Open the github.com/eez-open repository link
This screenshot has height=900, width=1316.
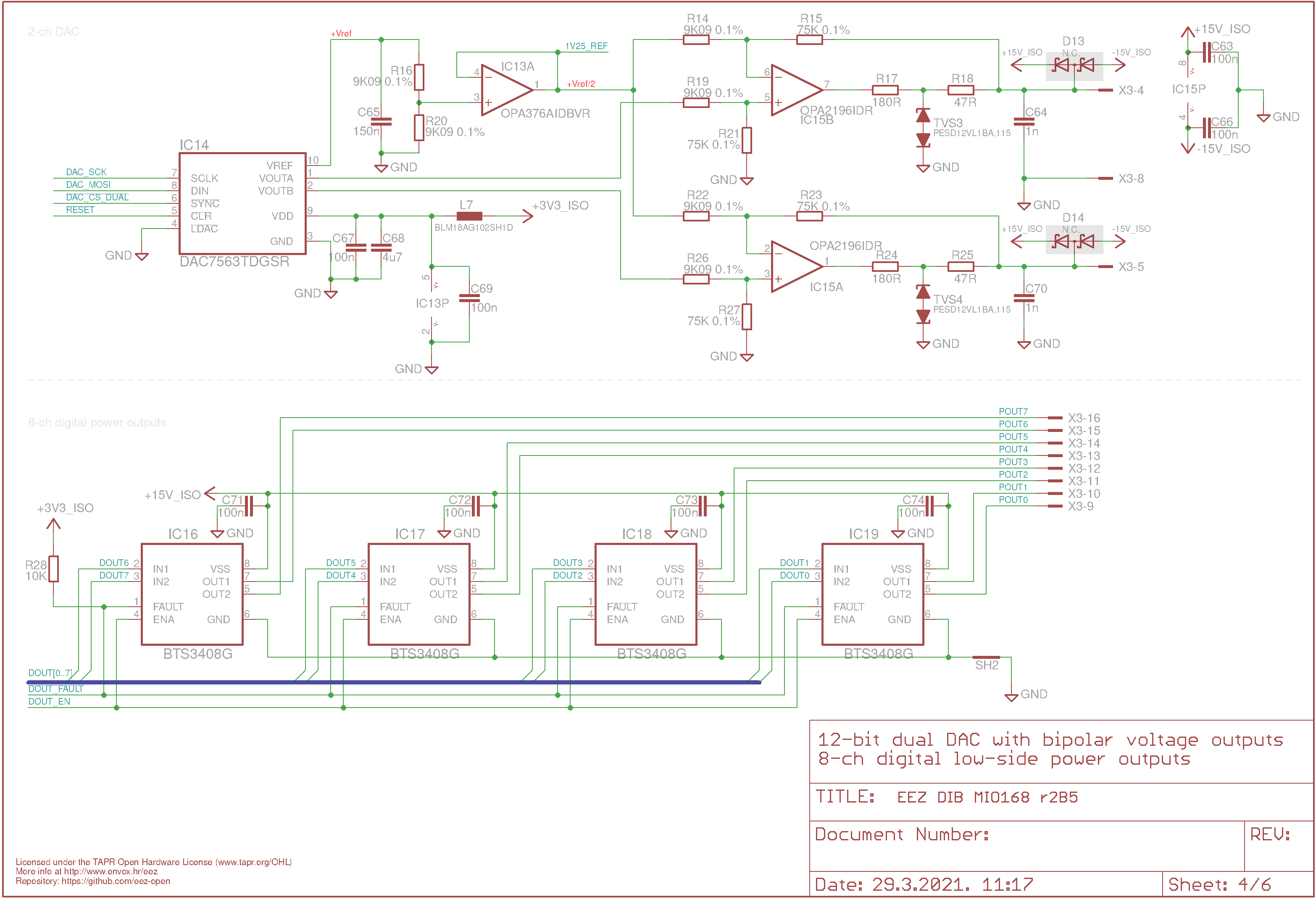116,882
